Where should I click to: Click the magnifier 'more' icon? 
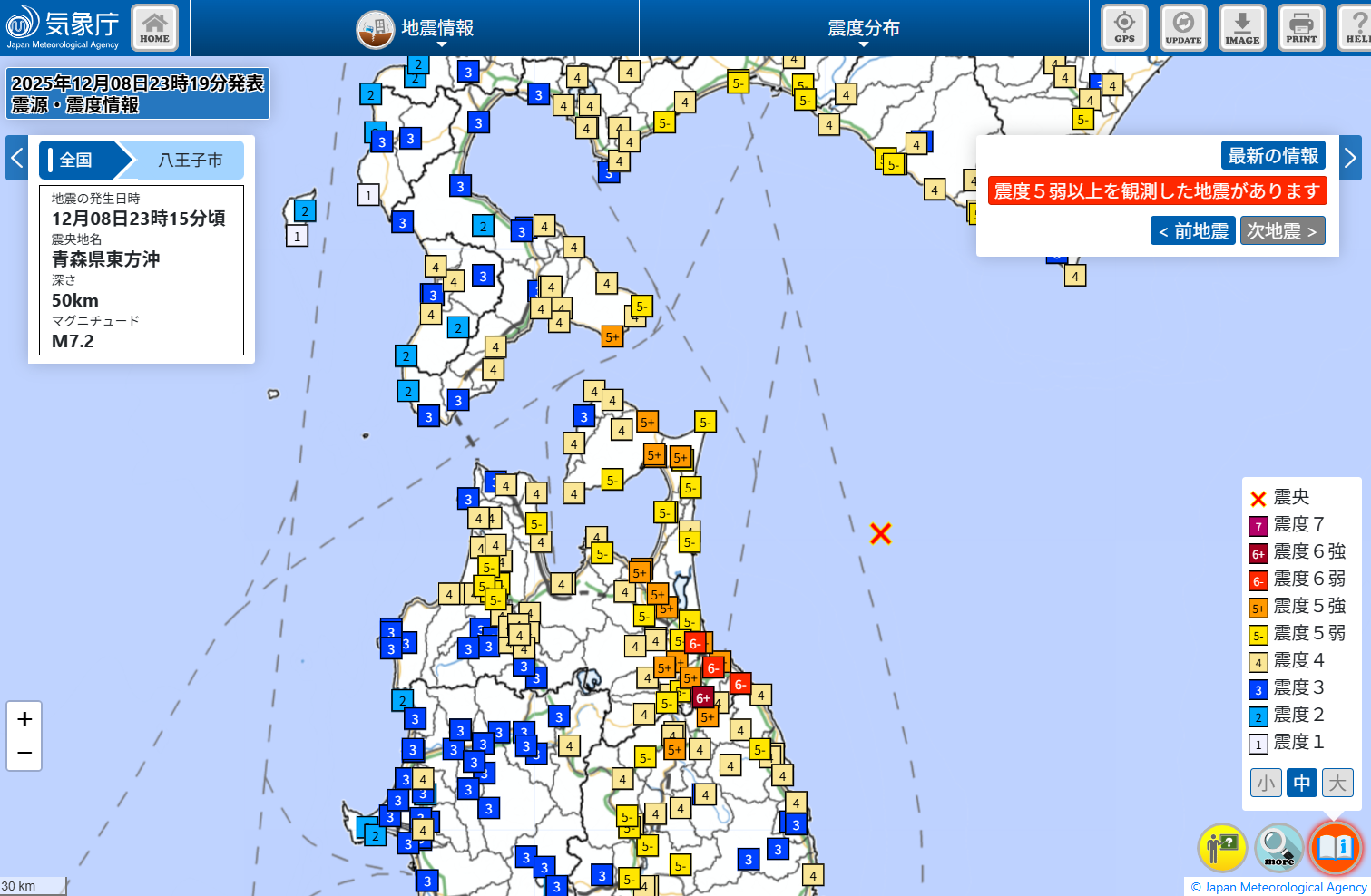[1278, 847]
